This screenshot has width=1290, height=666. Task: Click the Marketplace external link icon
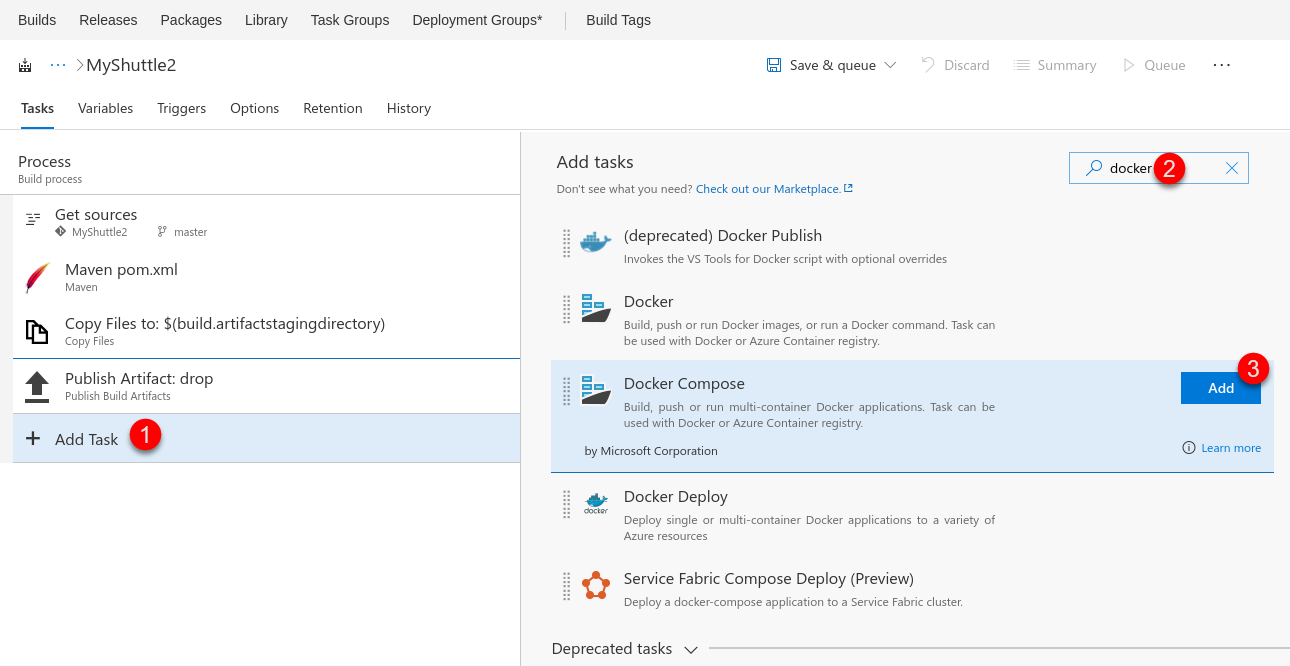[x=848, y=188]
